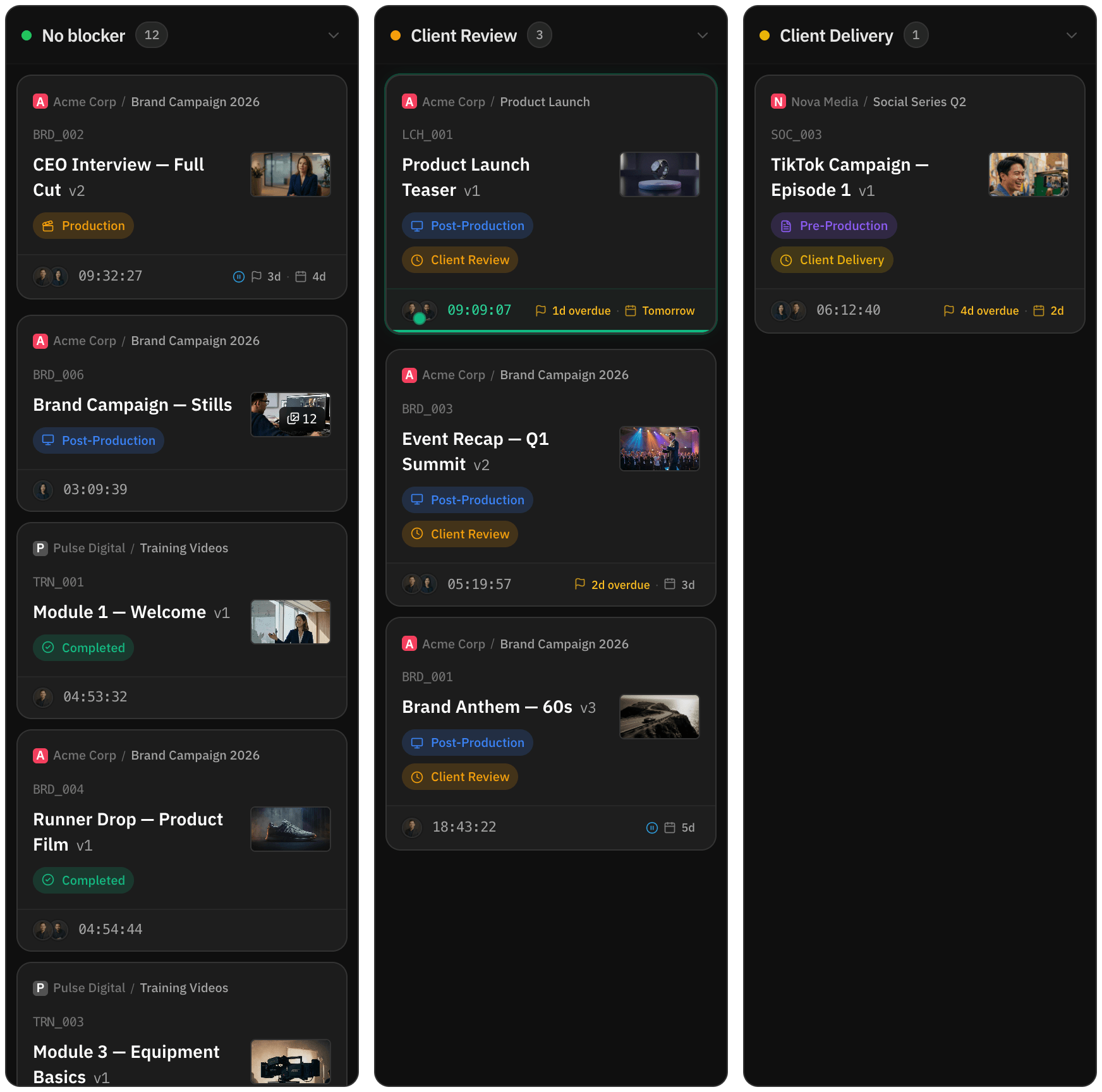The image size is (1102, 1092).
Task: Select the Client Delivery tag on TikTok card
Action: (832, 260)
